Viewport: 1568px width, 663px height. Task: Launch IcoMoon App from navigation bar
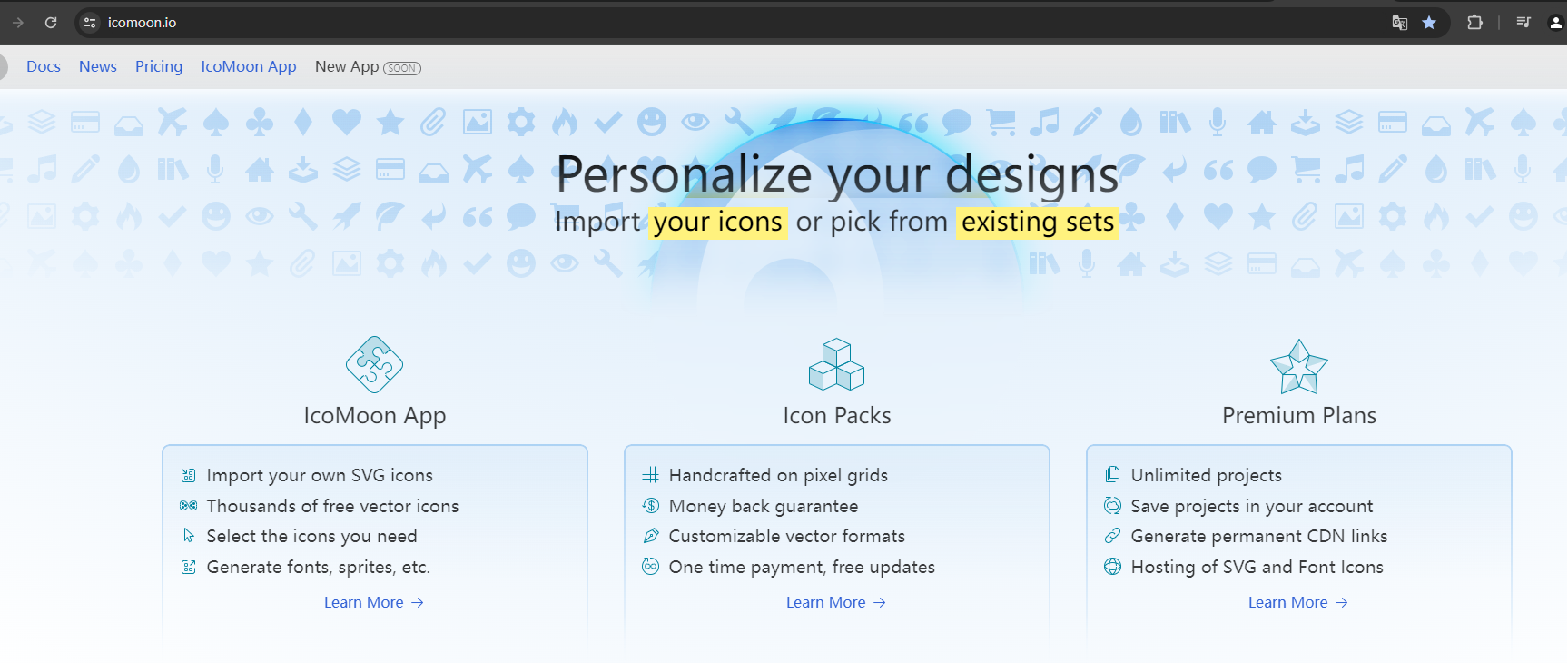tap(249, 66)
